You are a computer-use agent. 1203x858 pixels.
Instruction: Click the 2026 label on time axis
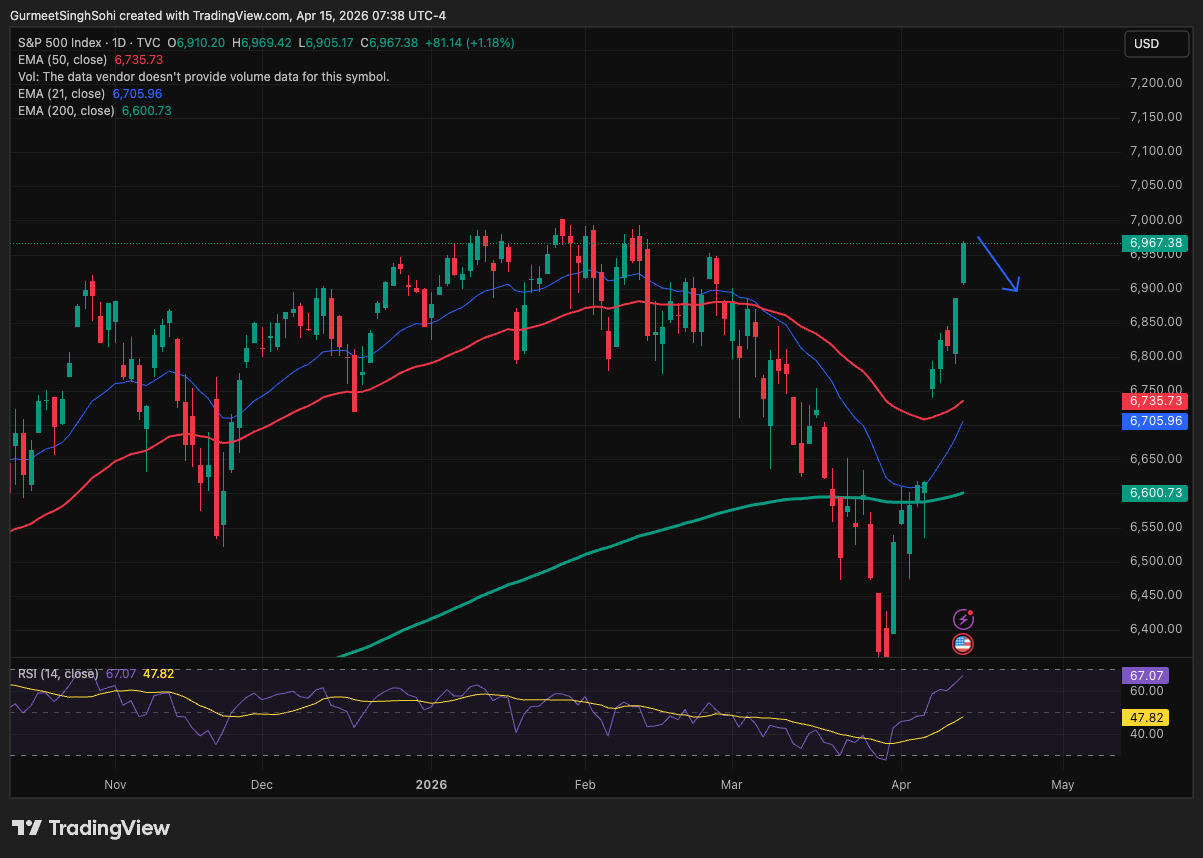(x=432, y=785)
